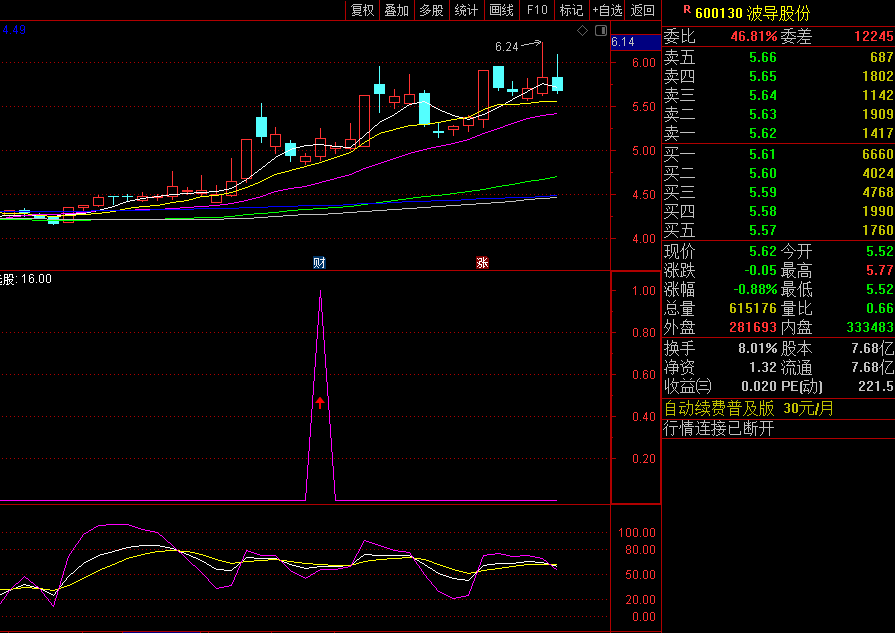Click the 标记 mark button
Viewport: 895px width, 633px height.
coord(571,10)
